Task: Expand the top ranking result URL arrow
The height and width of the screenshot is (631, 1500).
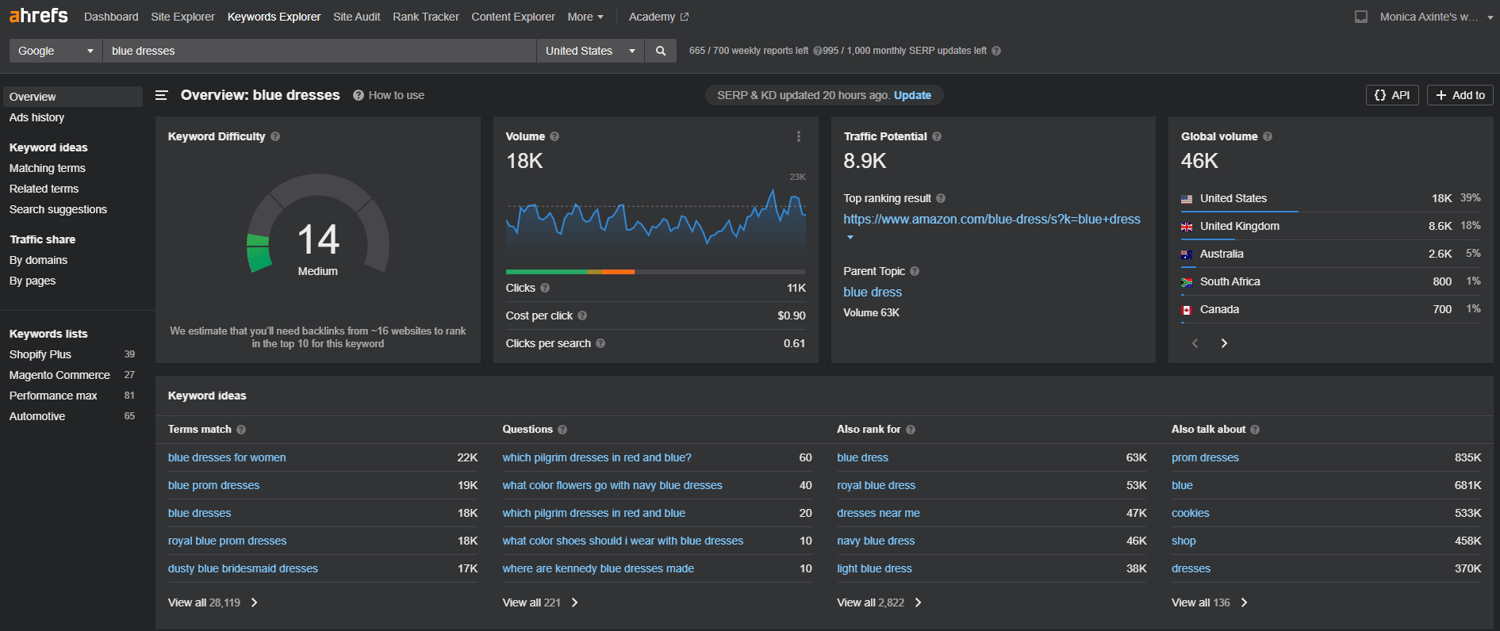Action: pos(850,238)
